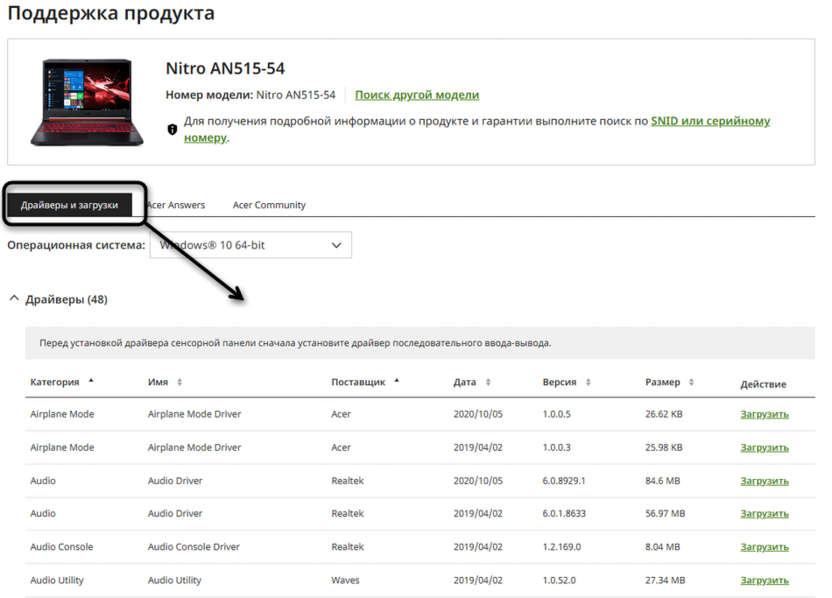
Task: Switch to the Acer Answers tab
Action: (176, 205)
